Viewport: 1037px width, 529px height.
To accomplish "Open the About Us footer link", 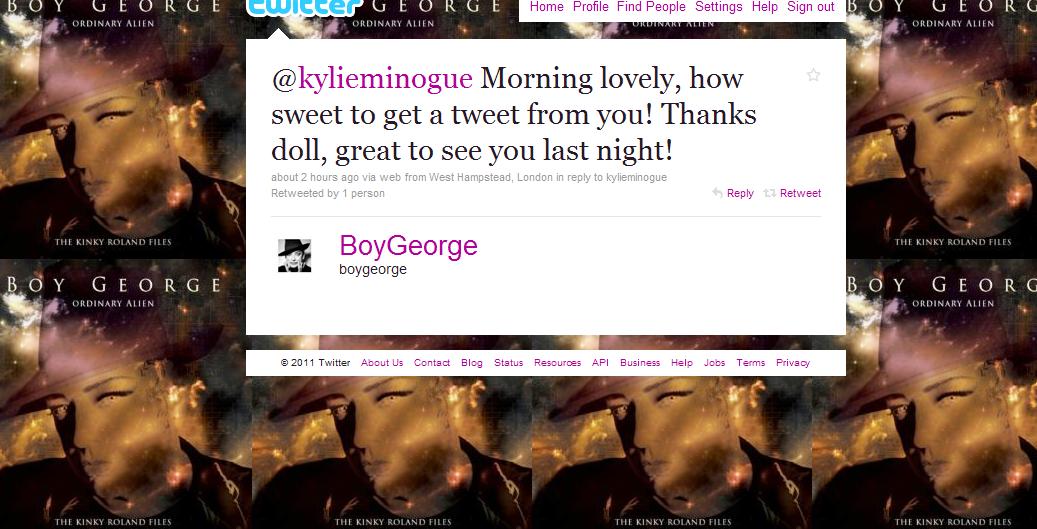I will 382,362.
